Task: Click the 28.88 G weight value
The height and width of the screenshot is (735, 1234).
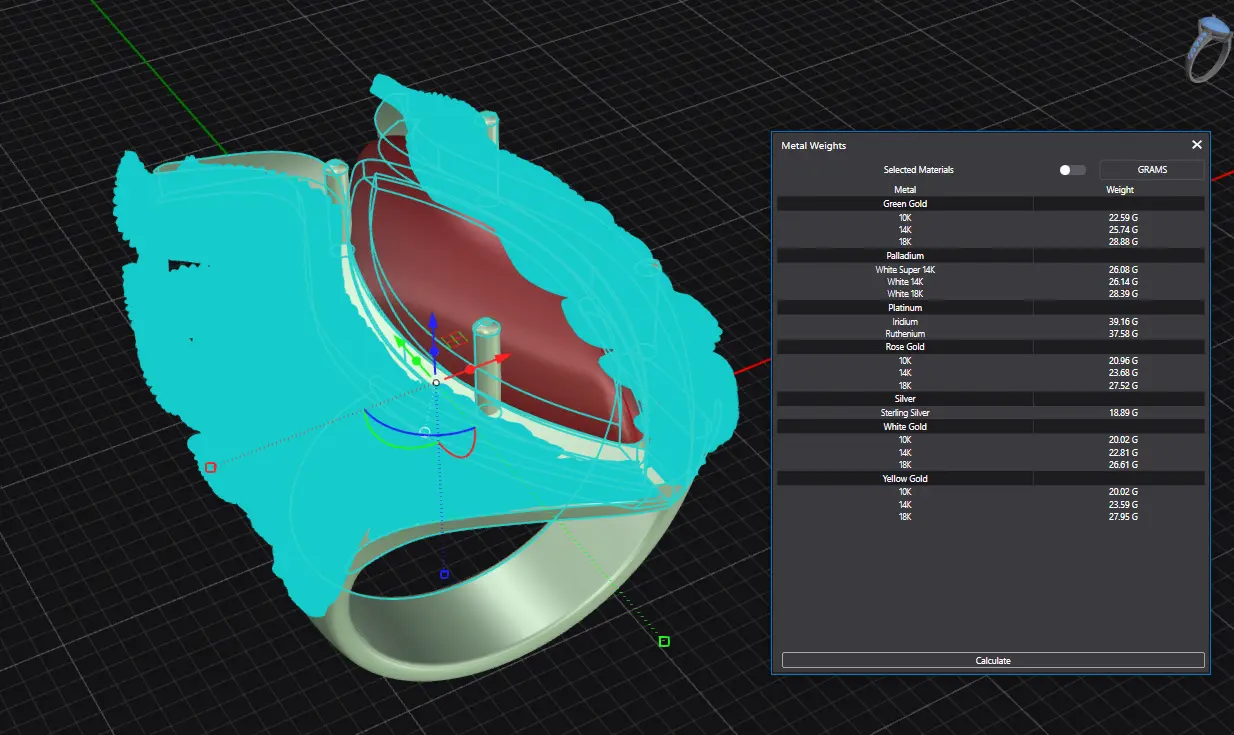Action: [x=1123, y=242]
